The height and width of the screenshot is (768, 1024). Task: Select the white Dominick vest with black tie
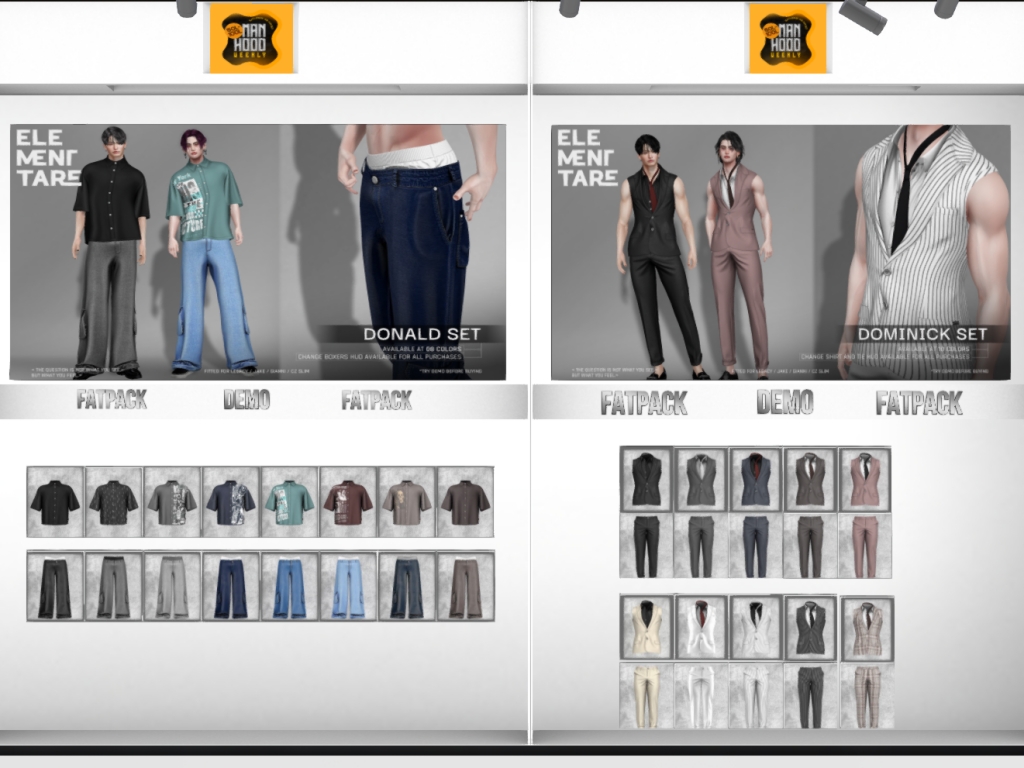[x=756, y=628]
